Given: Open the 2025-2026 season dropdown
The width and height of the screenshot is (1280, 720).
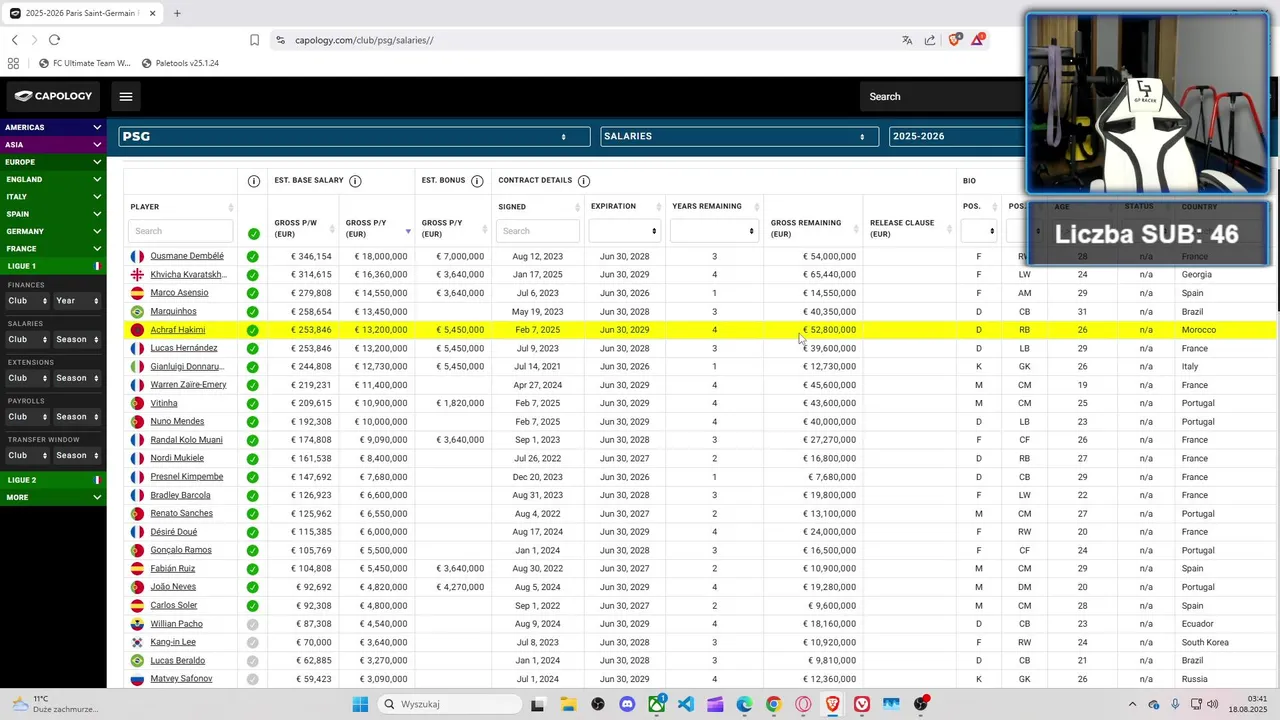Looking at the screenshot, I should (x=956, y=136).
